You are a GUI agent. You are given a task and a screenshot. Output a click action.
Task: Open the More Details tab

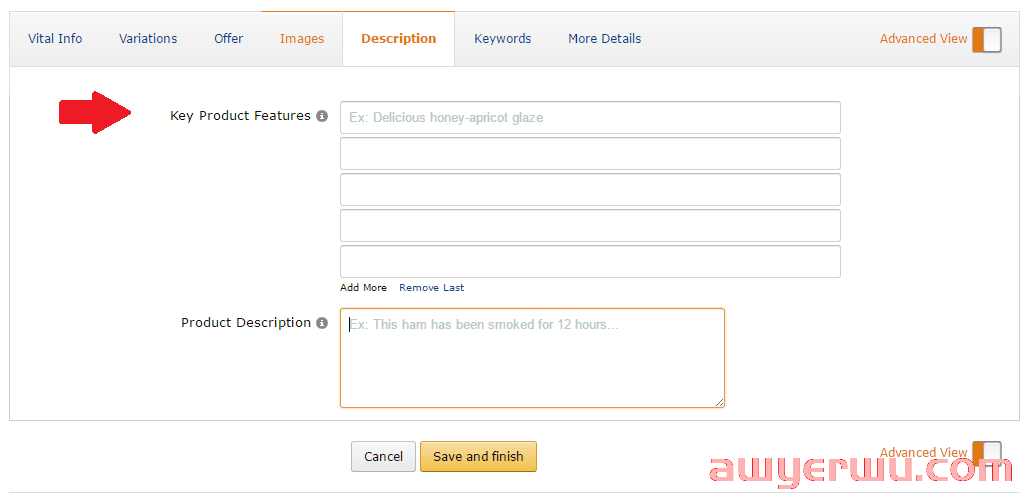tap(604, 39)
